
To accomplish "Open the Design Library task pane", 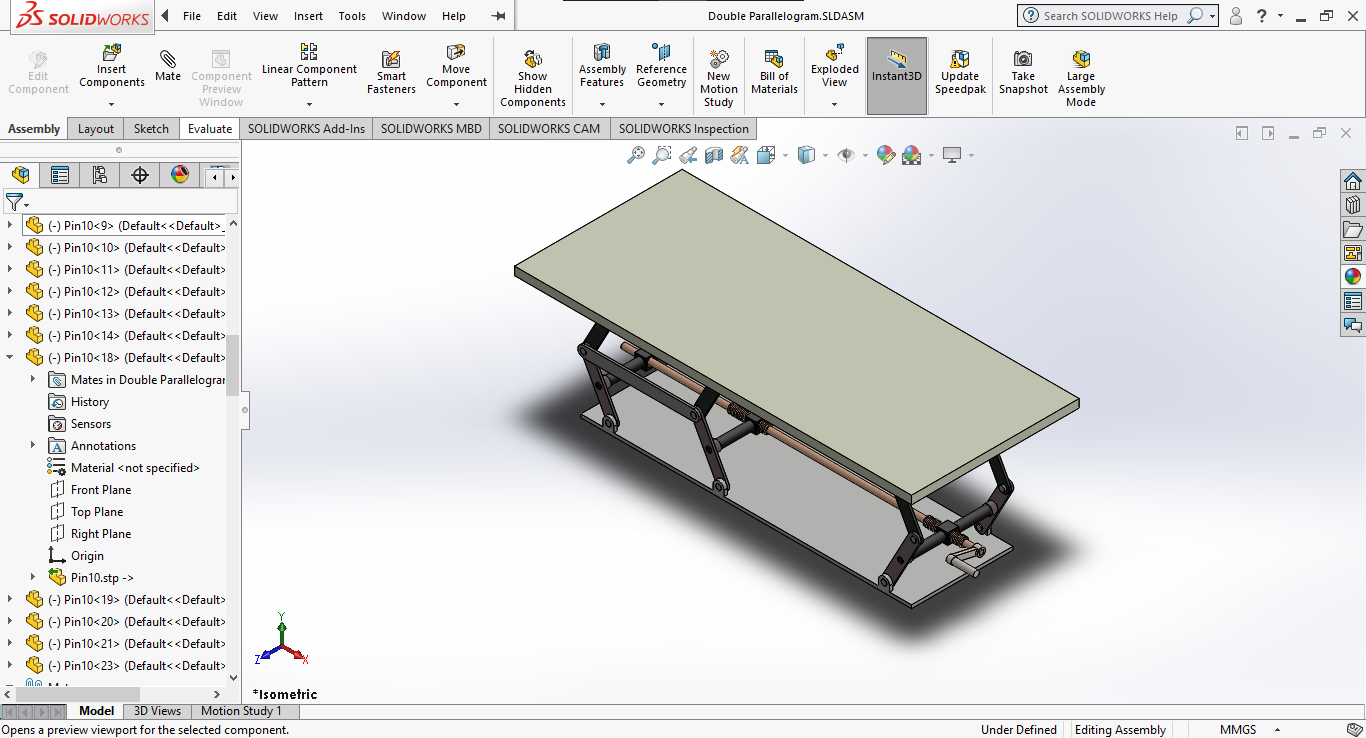I will coord(1353,205).
